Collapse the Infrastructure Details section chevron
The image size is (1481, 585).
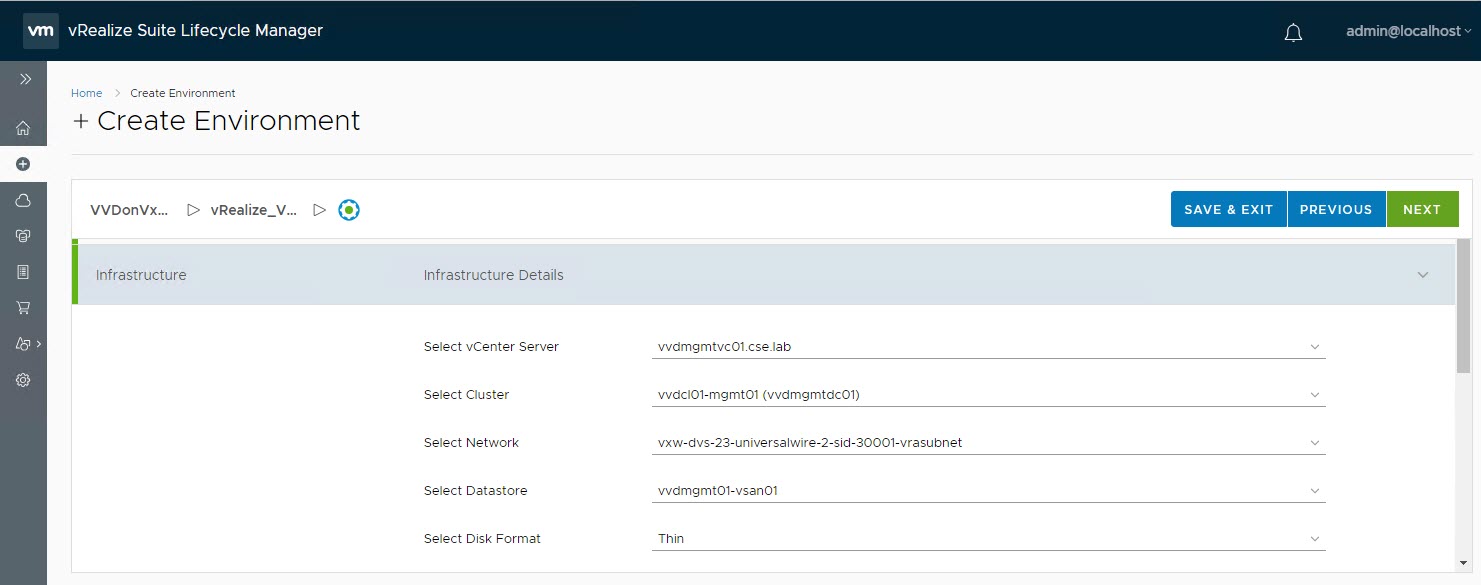1422,275
